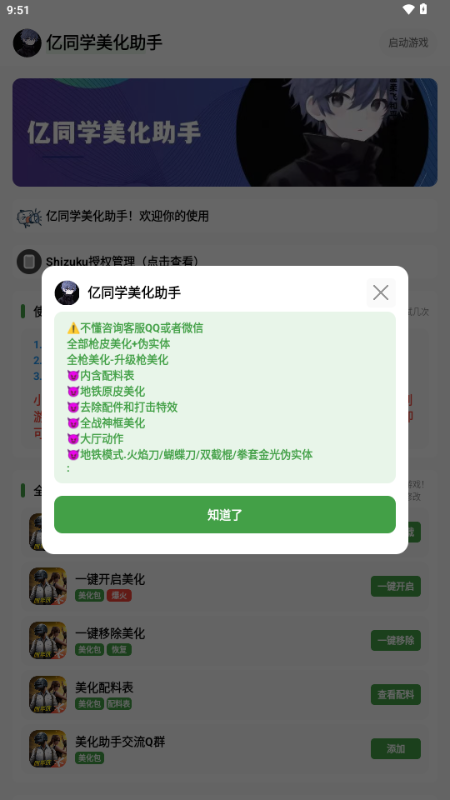Click the 恢复 tag under 一键移除美化
The width and height of the screenshot is (450, 800).
[x=119, y=649]
